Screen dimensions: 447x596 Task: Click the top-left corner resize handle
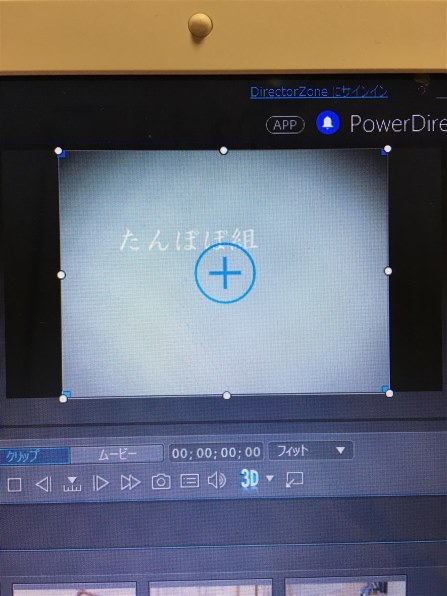pos(58,151)
